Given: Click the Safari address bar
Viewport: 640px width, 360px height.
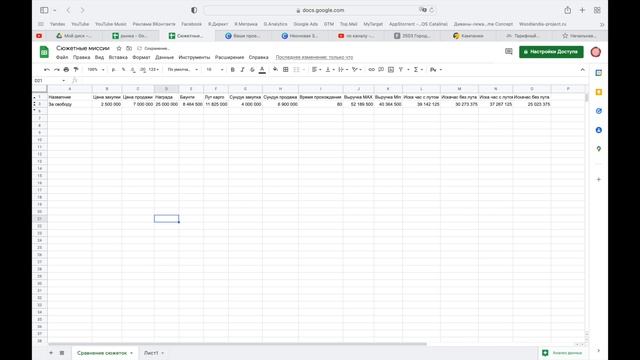Looking at the screenshot, I should pos(320,10).
